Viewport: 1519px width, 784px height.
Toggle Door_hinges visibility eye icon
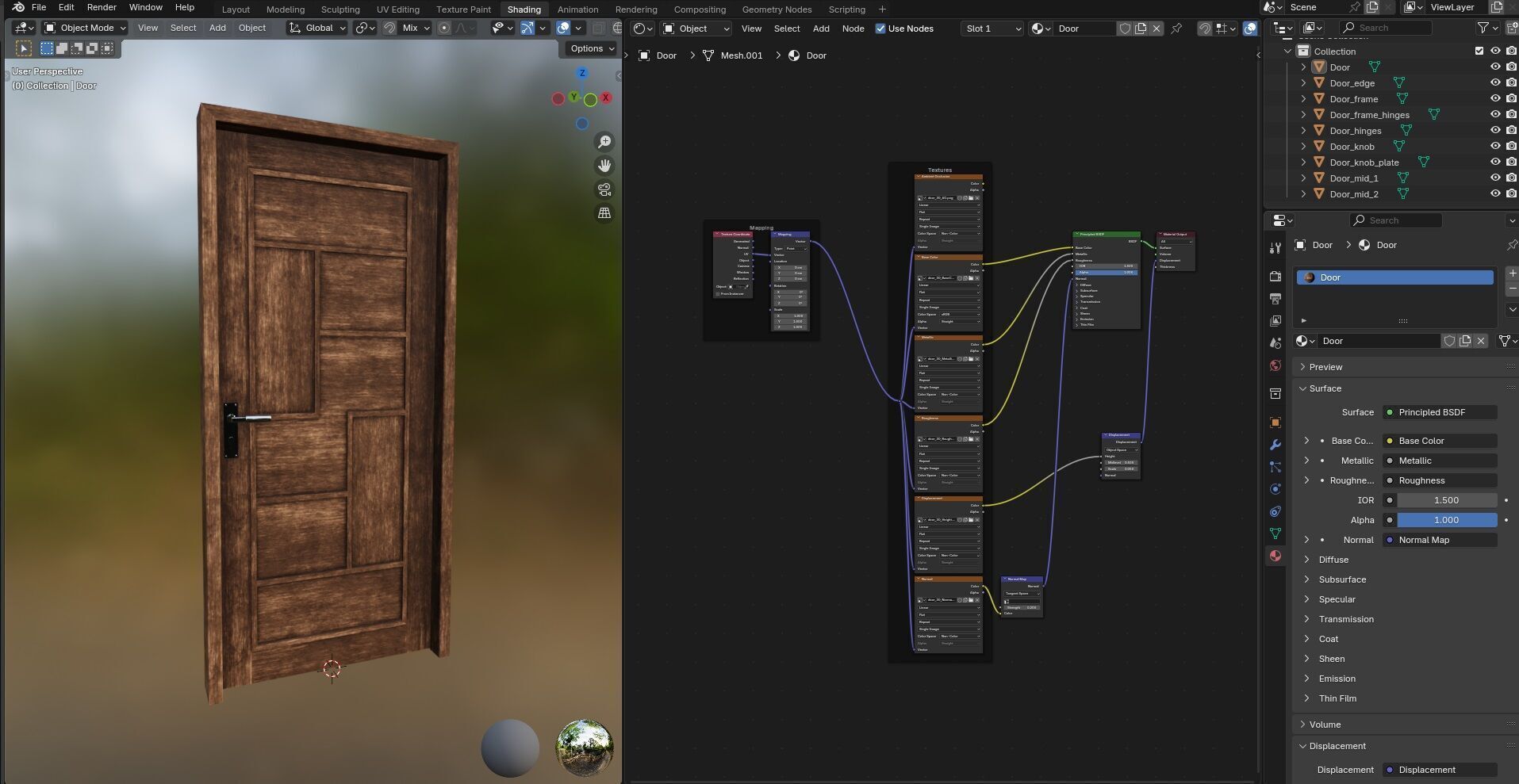[1495, 131]
